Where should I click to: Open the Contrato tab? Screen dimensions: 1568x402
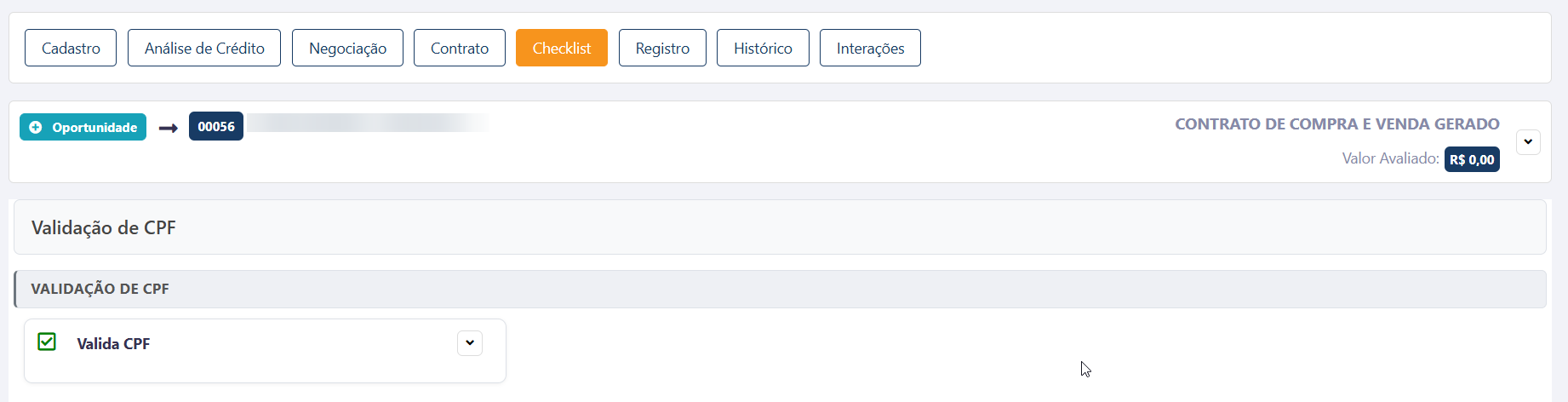460,48
